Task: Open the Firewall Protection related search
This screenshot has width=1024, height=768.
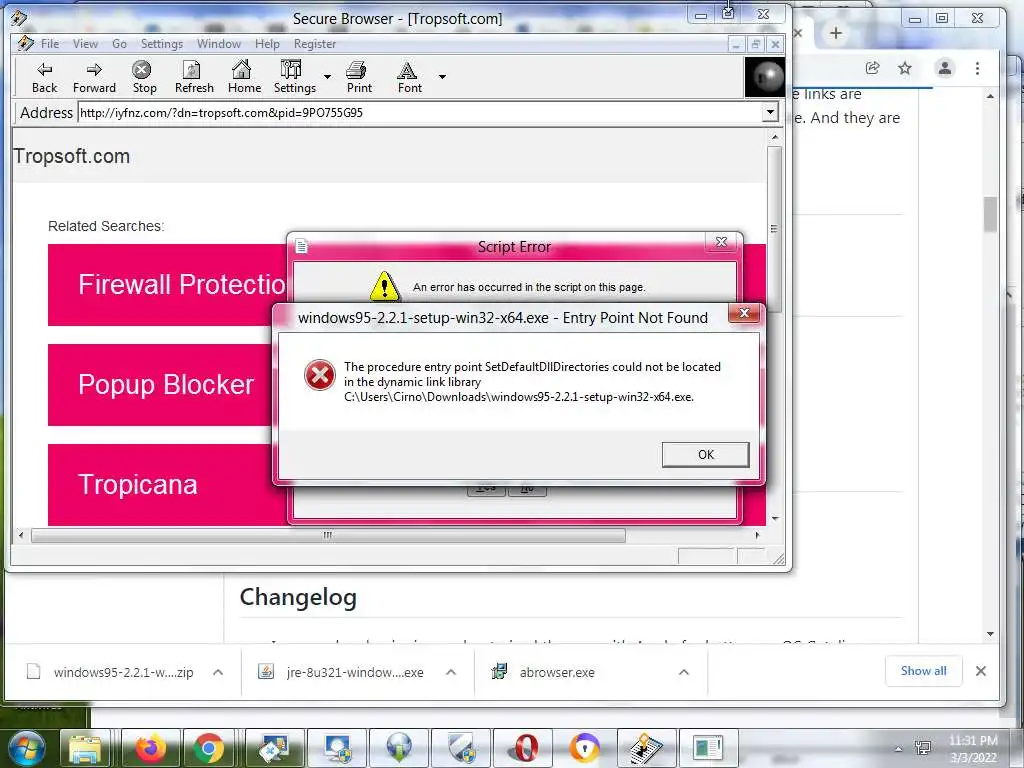Action: tap(167, 285)
